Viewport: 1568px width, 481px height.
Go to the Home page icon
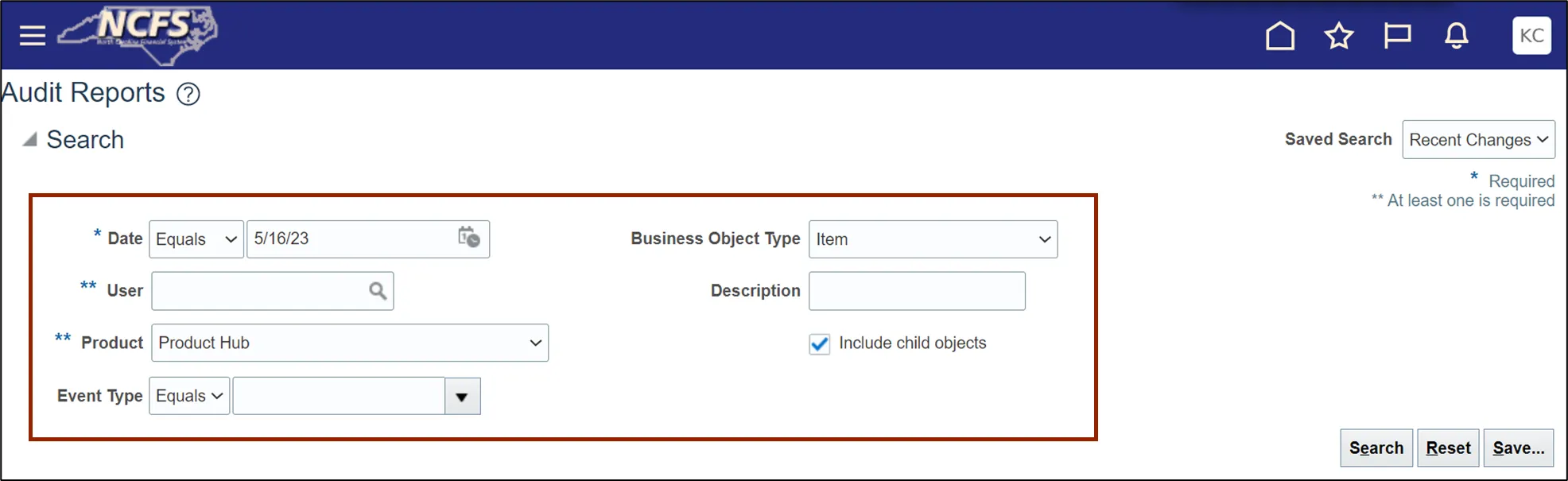click(x=1279, y=36)
